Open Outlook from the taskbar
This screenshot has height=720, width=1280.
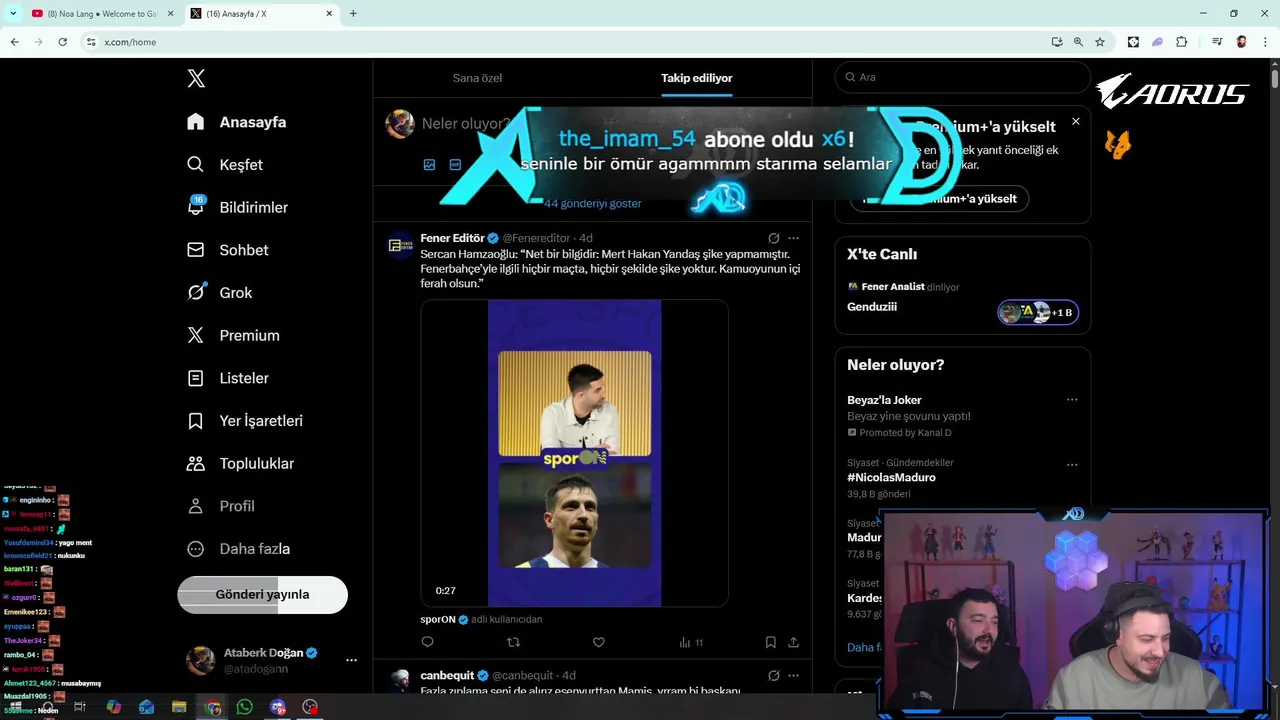(x=146, y=707)
